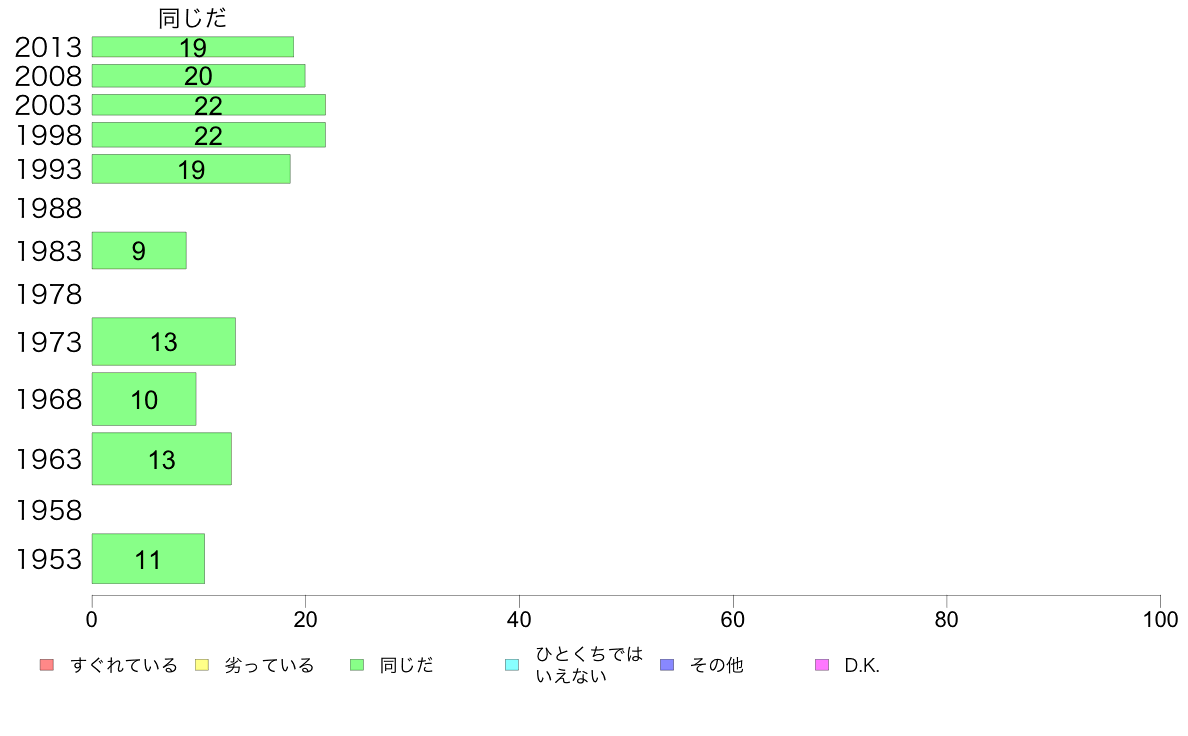Select the 2003 bar showing 22
This screenshot has width=1188, height=736.
point(209,105)
